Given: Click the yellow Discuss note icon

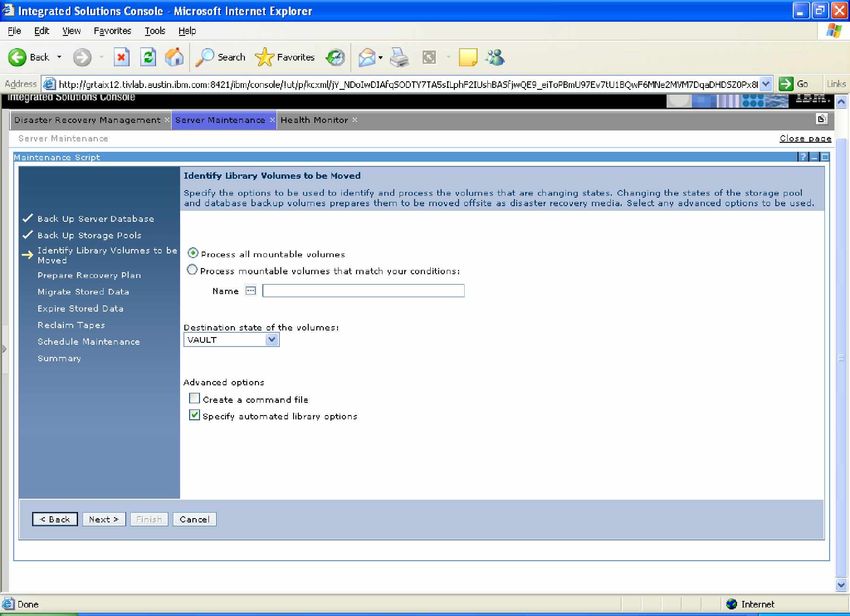Looking at the screenshot, I should pos(468,57).
